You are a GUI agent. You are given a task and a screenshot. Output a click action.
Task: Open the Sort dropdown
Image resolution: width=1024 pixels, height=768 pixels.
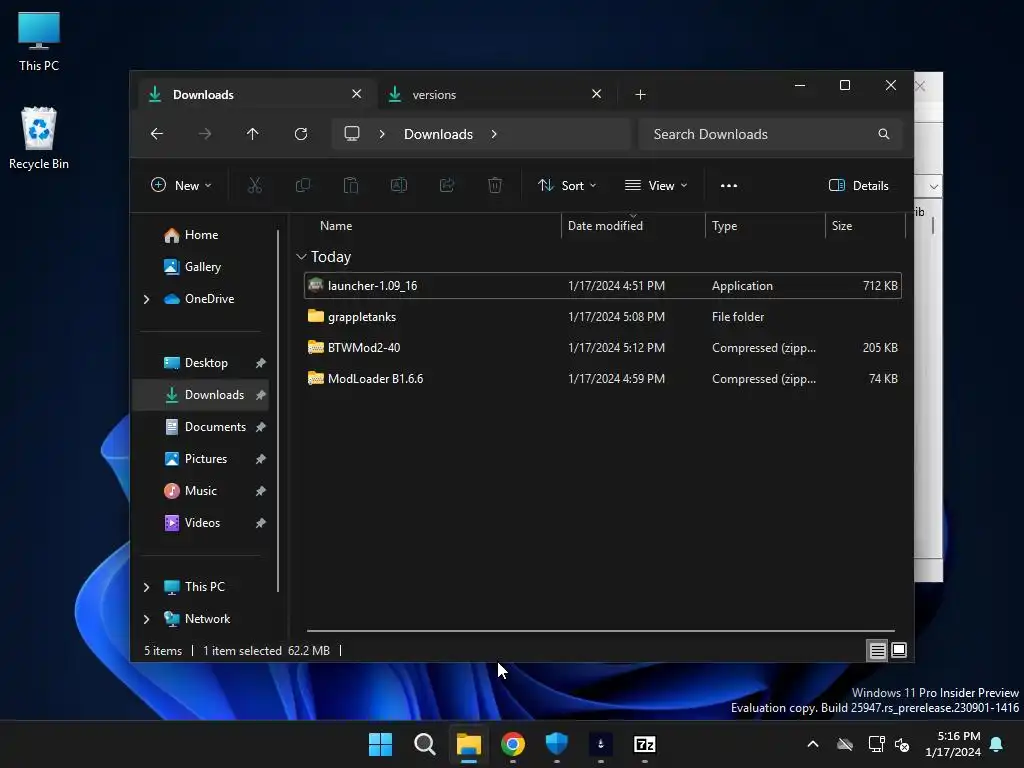567,185
